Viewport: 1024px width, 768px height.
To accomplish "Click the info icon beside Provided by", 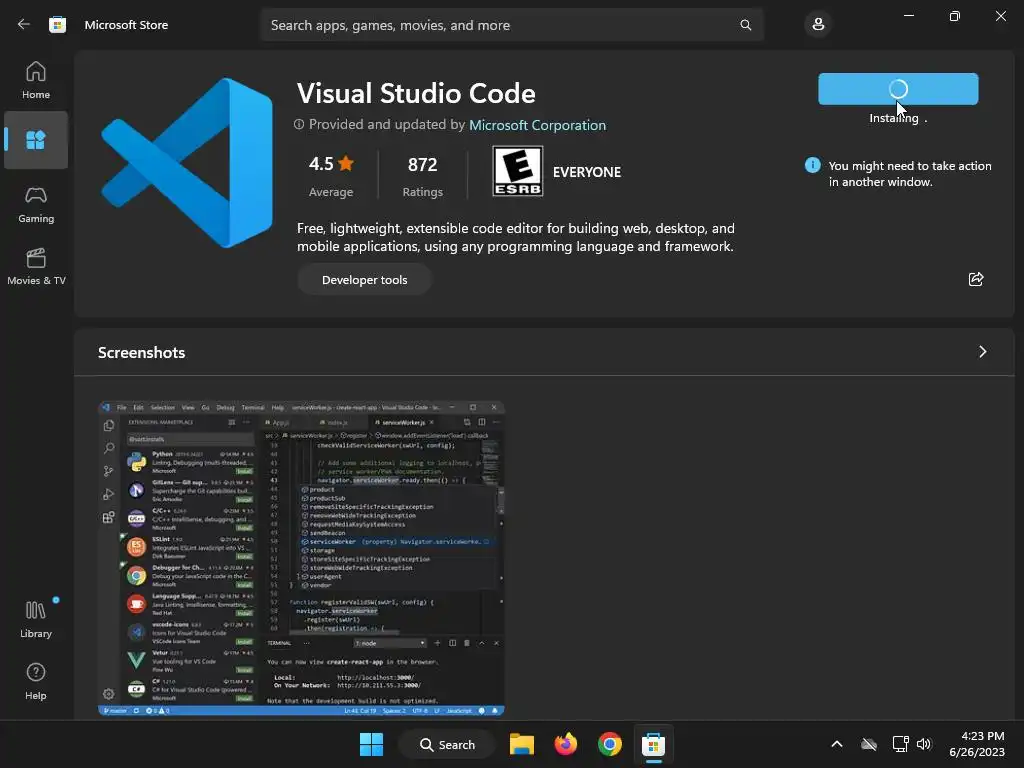I will [299, 124].
